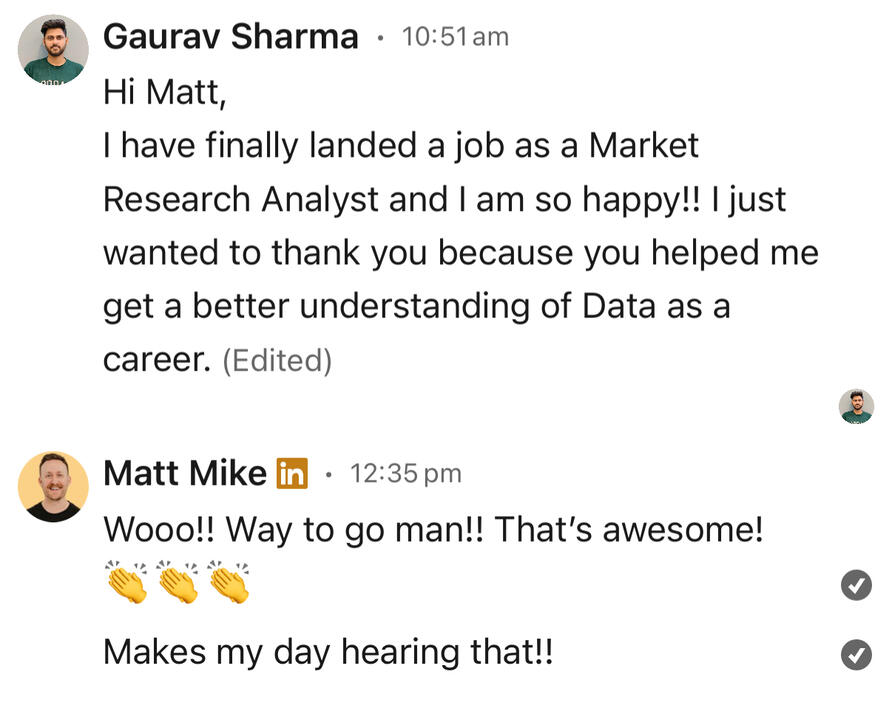
Task: Click the first clapping hands emoji
Action: (x=126, y=581)
